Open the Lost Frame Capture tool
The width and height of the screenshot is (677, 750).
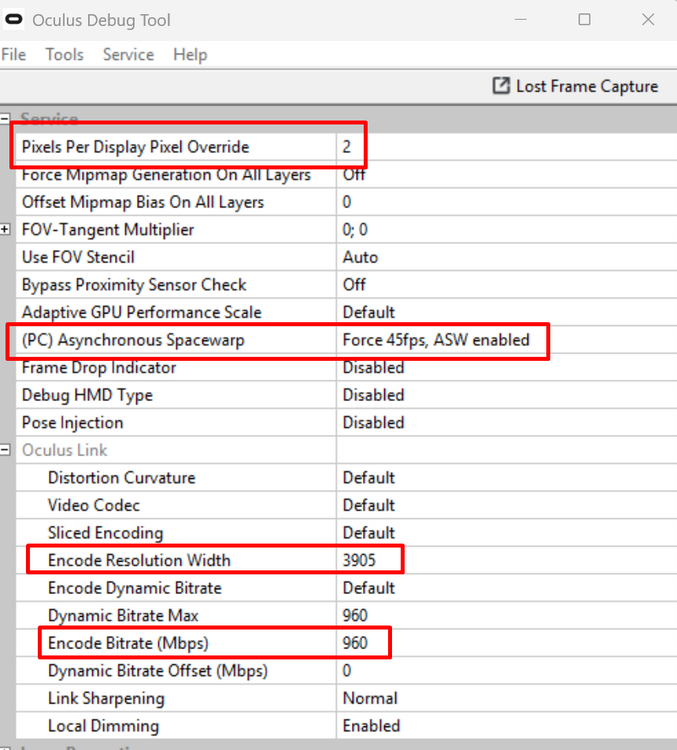pos(576,86)
